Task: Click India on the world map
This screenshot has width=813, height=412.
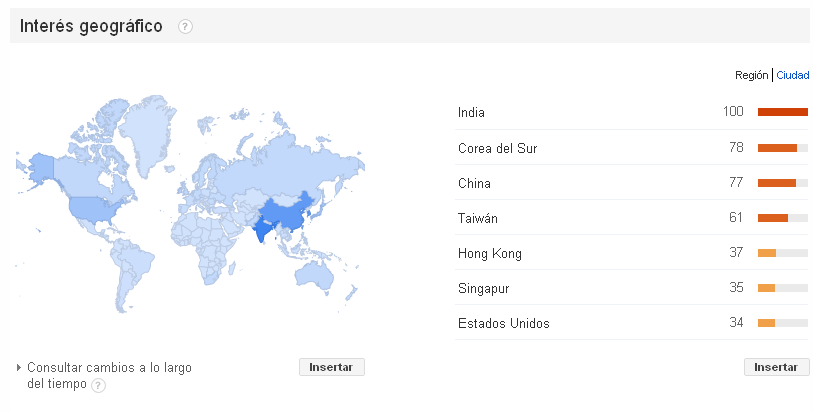Action: coord(264,229)
